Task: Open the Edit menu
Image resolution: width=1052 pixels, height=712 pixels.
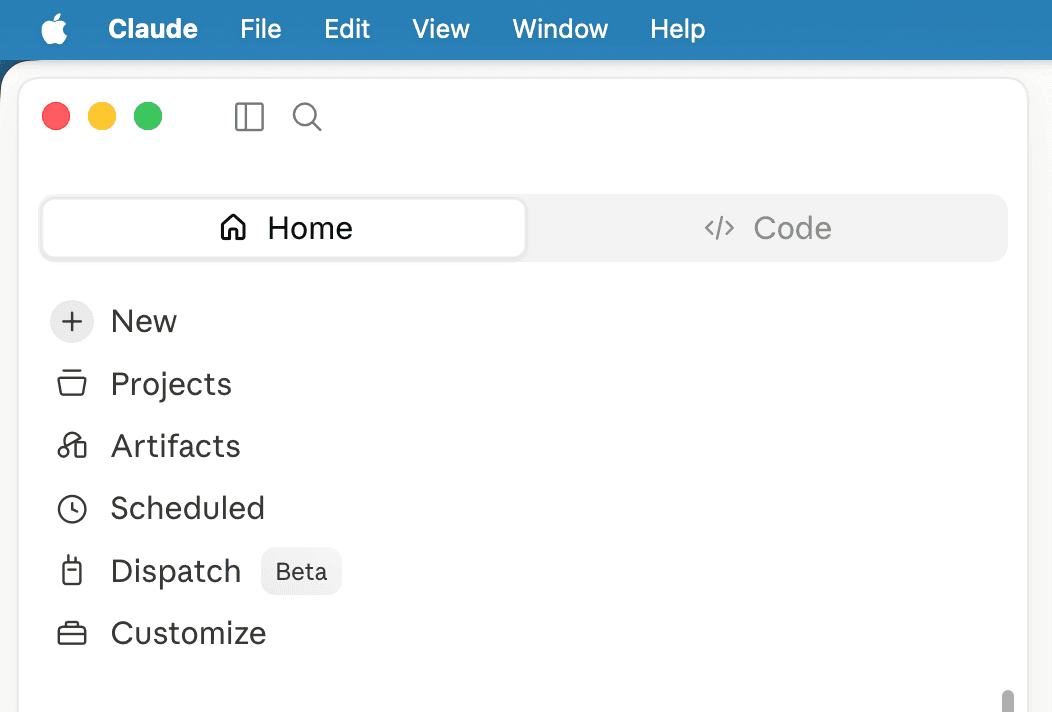Action: (347, 29)
